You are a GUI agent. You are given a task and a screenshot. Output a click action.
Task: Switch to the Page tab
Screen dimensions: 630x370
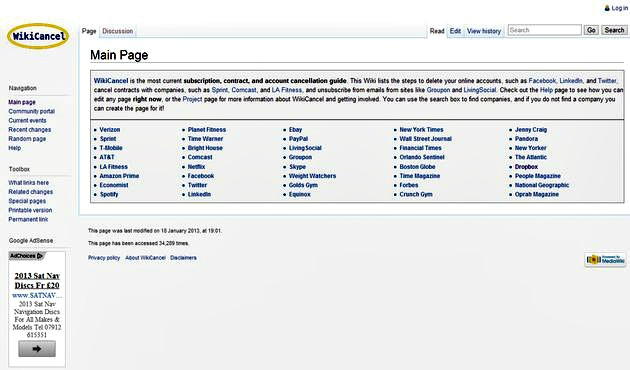[x=89, y=31]
